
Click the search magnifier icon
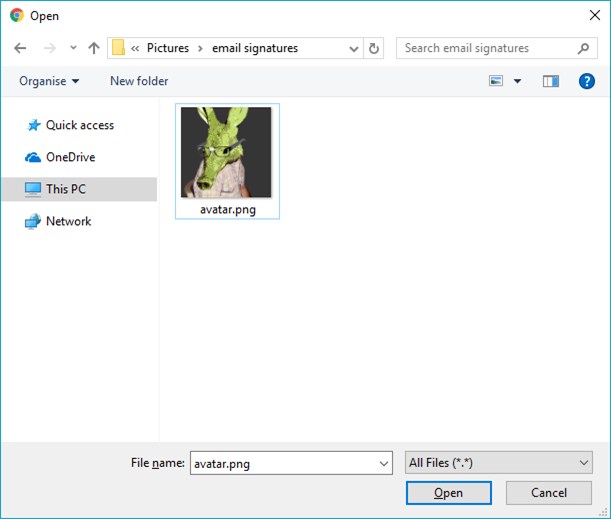(x=583, y=48)
